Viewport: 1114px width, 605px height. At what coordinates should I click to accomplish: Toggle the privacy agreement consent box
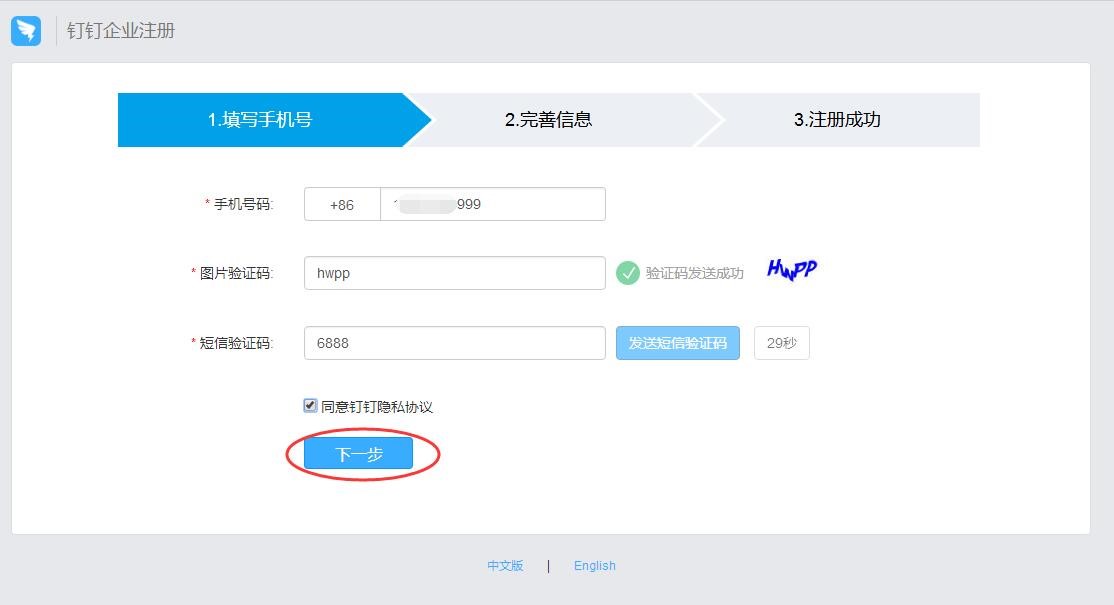[309, 405]
